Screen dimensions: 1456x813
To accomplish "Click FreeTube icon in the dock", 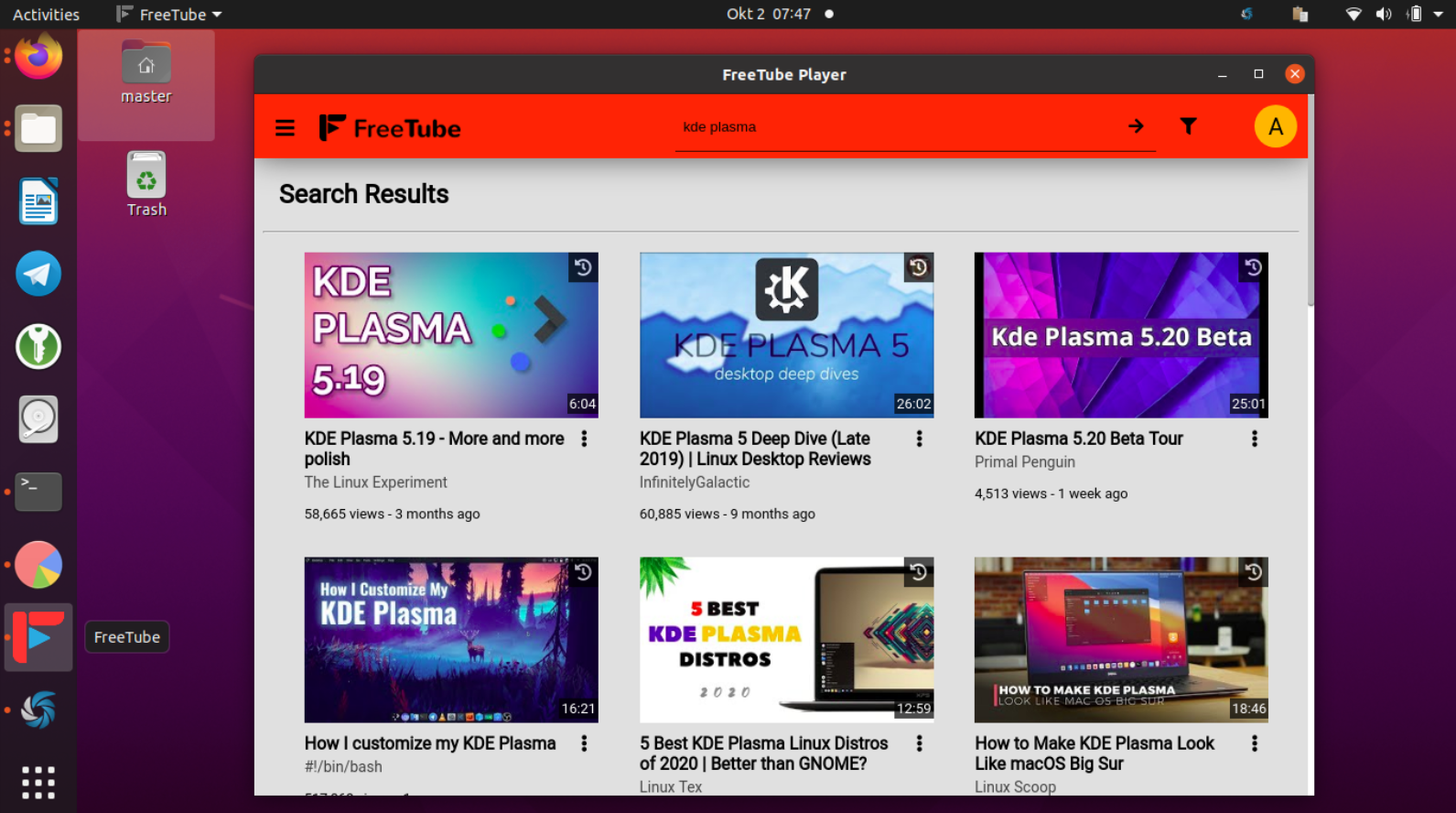I will coord(38,637).
